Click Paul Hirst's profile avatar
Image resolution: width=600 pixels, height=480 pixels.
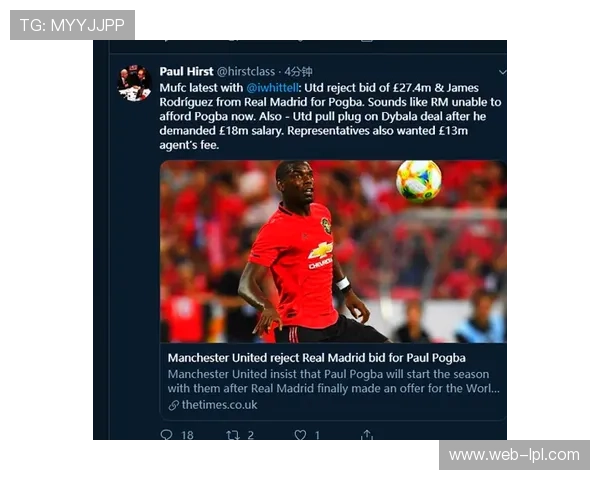(x=134, y=83)
